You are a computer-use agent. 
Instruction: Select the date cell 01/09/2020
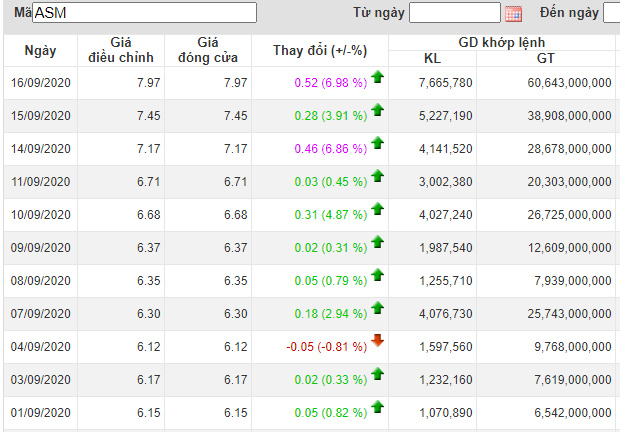click(41, 413)
